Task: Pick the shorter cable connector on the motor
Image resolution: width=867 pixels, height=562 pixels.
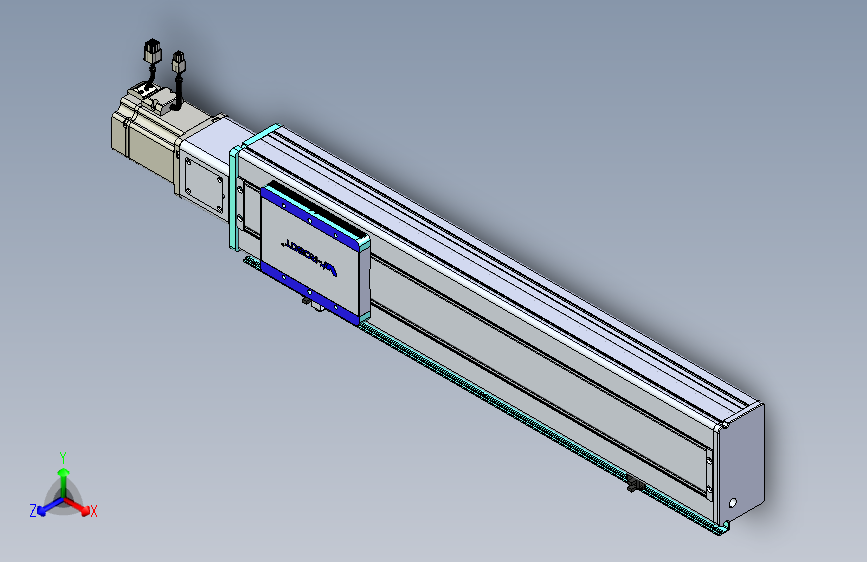Action: 179,62
